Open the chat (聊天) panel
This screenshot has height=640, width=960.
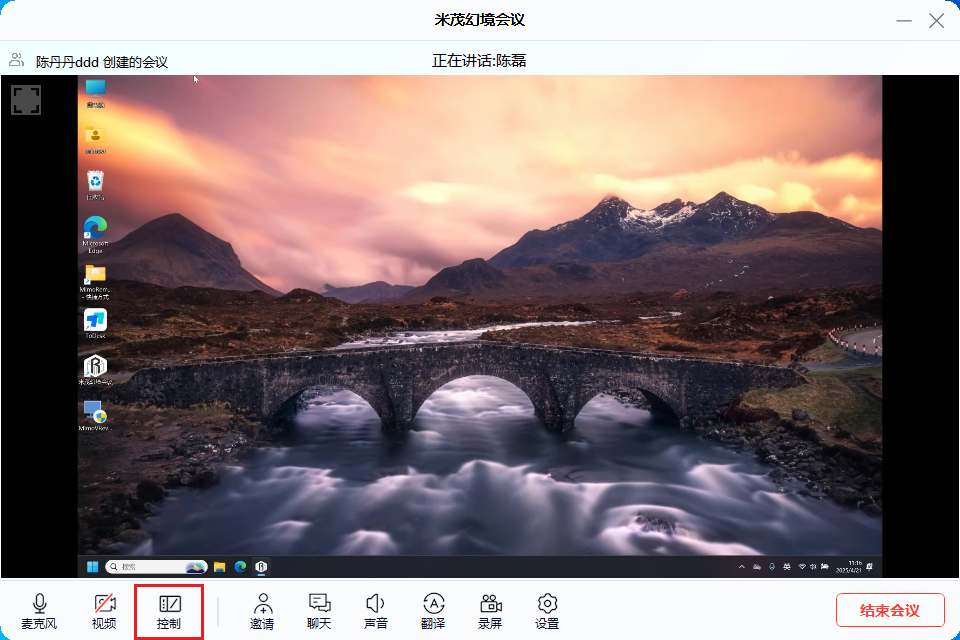[x=319, y=611]
